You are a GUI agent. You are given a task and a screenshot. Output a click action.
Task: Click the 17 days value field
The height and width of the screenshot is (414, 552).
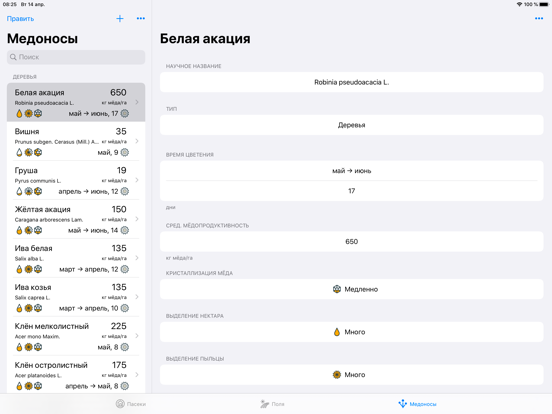coord(351,191)
